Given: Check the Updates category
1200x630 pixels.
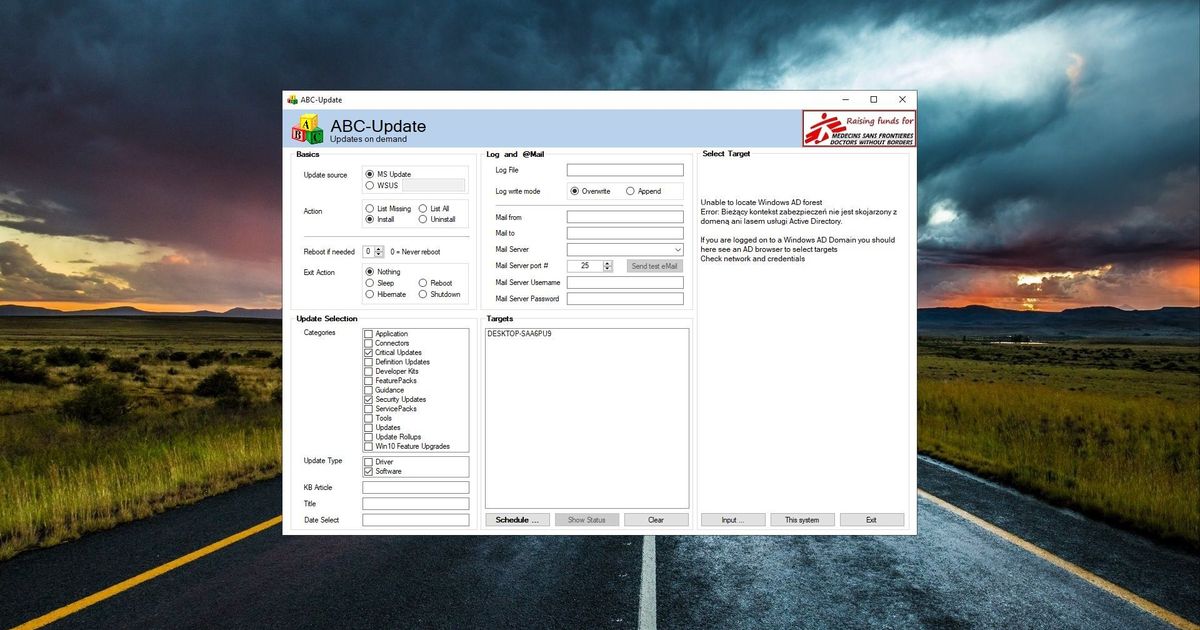Looking at the screenshot, I should pos(368,428).
